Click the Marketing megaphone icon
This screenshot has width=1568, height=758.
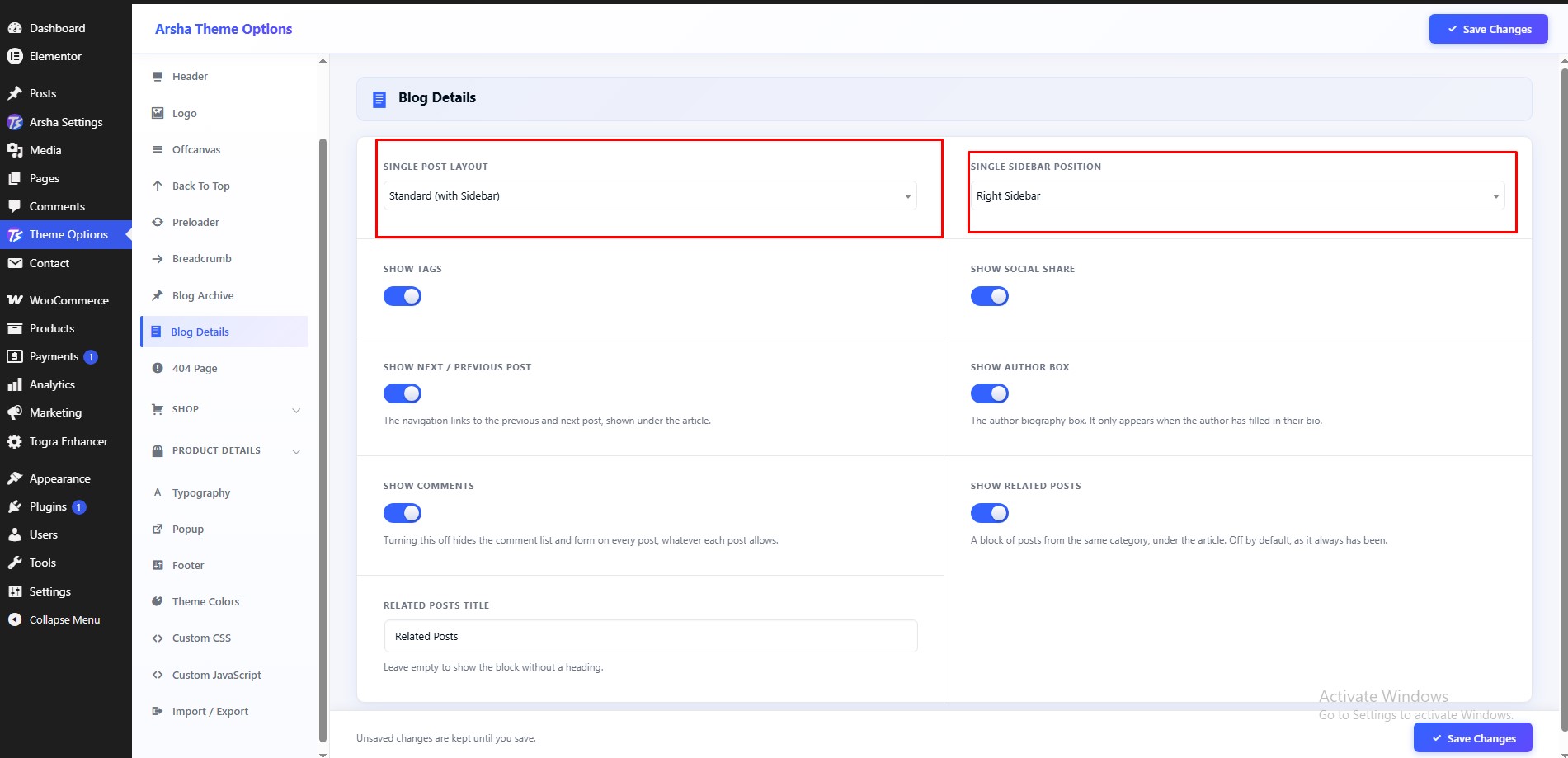coord(15,412)
